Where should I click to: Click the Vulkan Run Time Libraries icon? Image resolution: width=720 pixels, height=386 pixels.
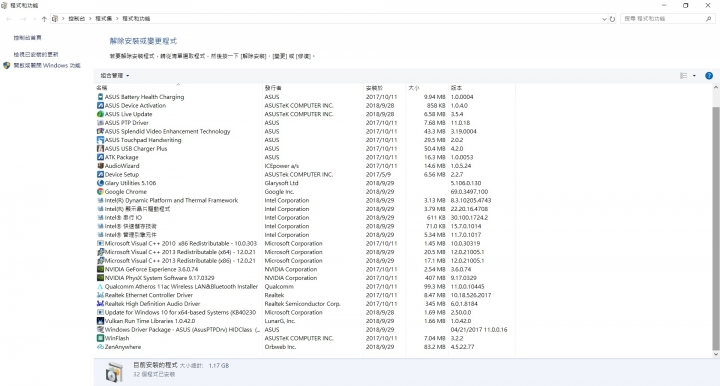pos(101,321)
